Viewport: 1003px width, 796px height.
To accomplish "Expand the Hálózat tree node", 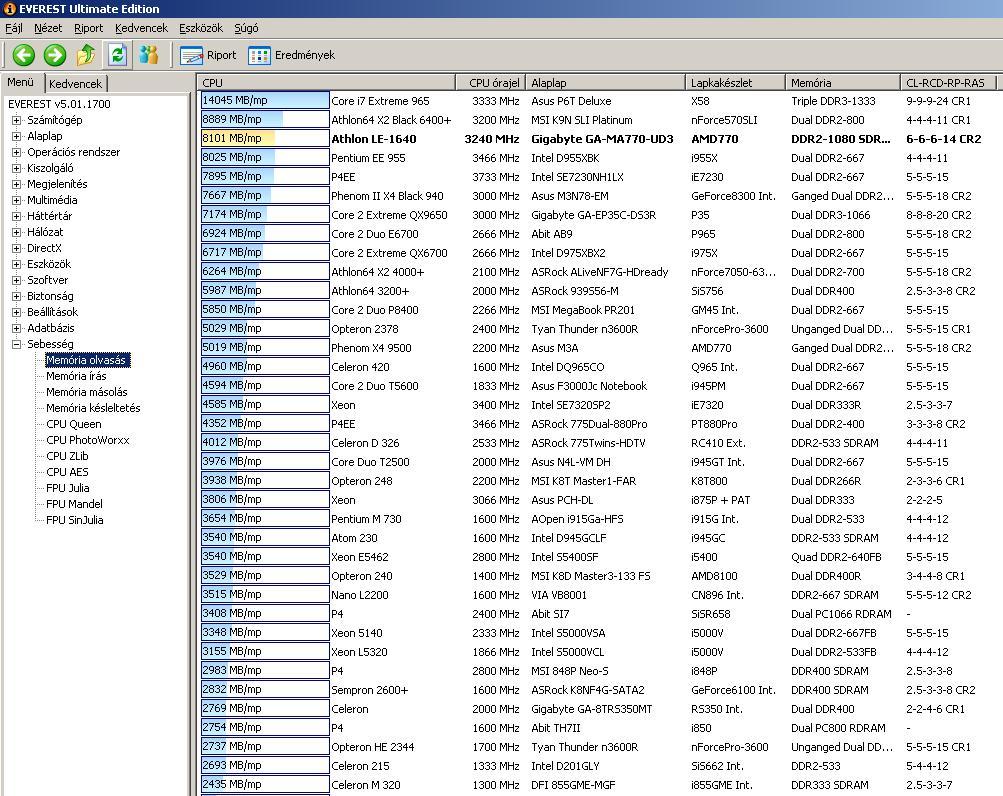I will tap(17, 232).
